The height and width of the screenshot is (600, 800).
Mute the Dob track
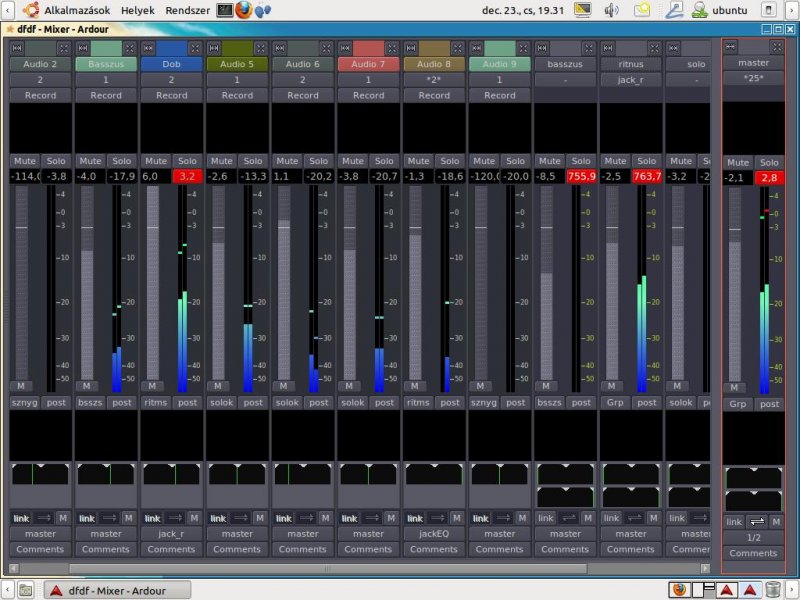pyautogui.click(x=156, y=161)
